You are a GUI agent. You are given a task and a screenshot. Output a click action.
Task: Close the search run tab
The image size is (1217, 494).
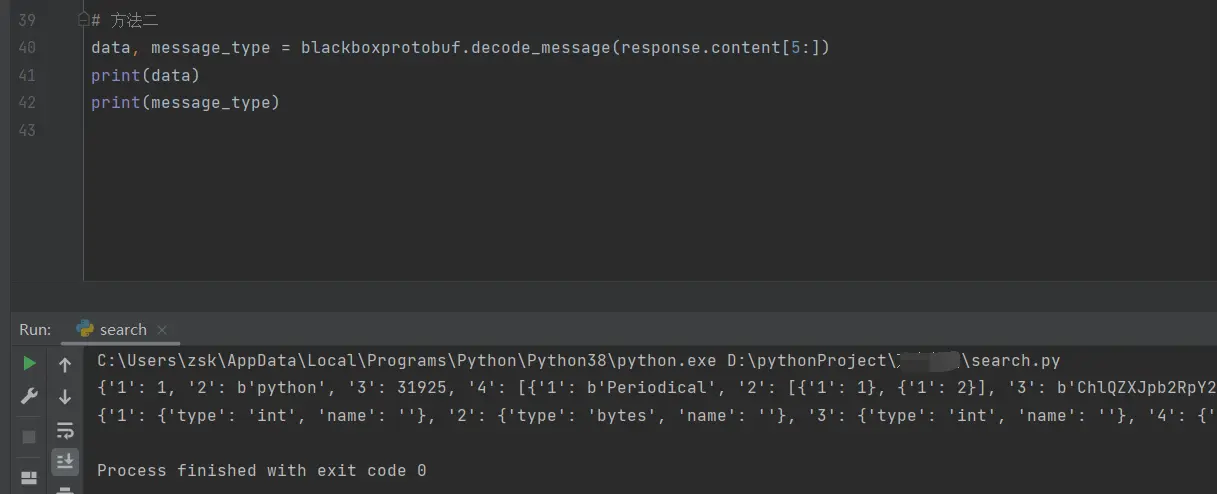(x=162, y=329)
